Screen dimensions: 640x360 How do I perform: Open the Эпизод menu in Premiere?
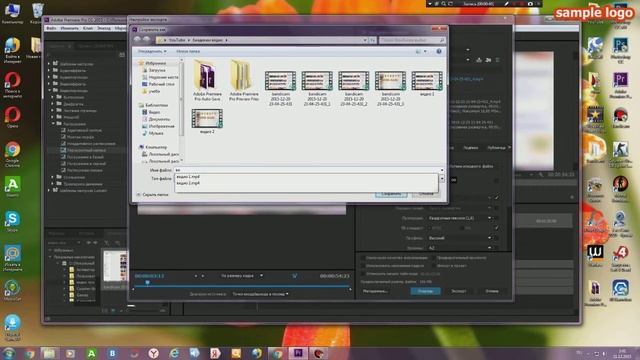tap(104, 28)
